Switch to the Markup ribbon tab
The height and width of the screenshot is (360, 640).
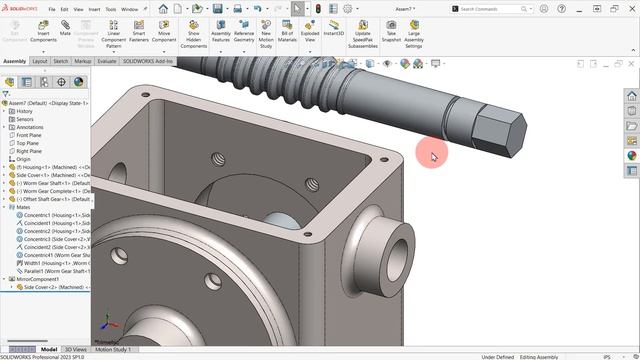pyautogui.click(x=83, y=61)
